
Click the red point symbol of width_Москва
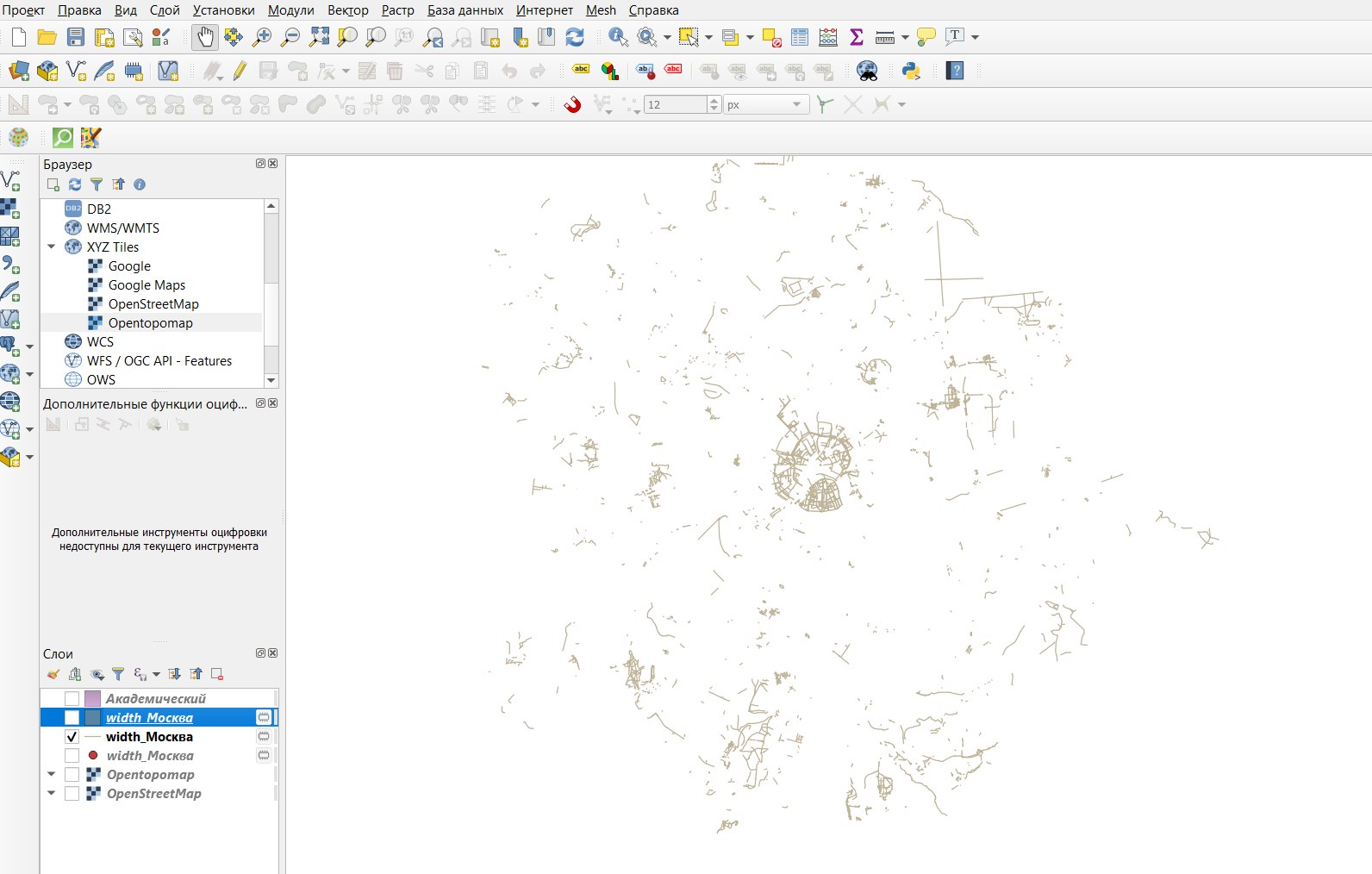93,756
